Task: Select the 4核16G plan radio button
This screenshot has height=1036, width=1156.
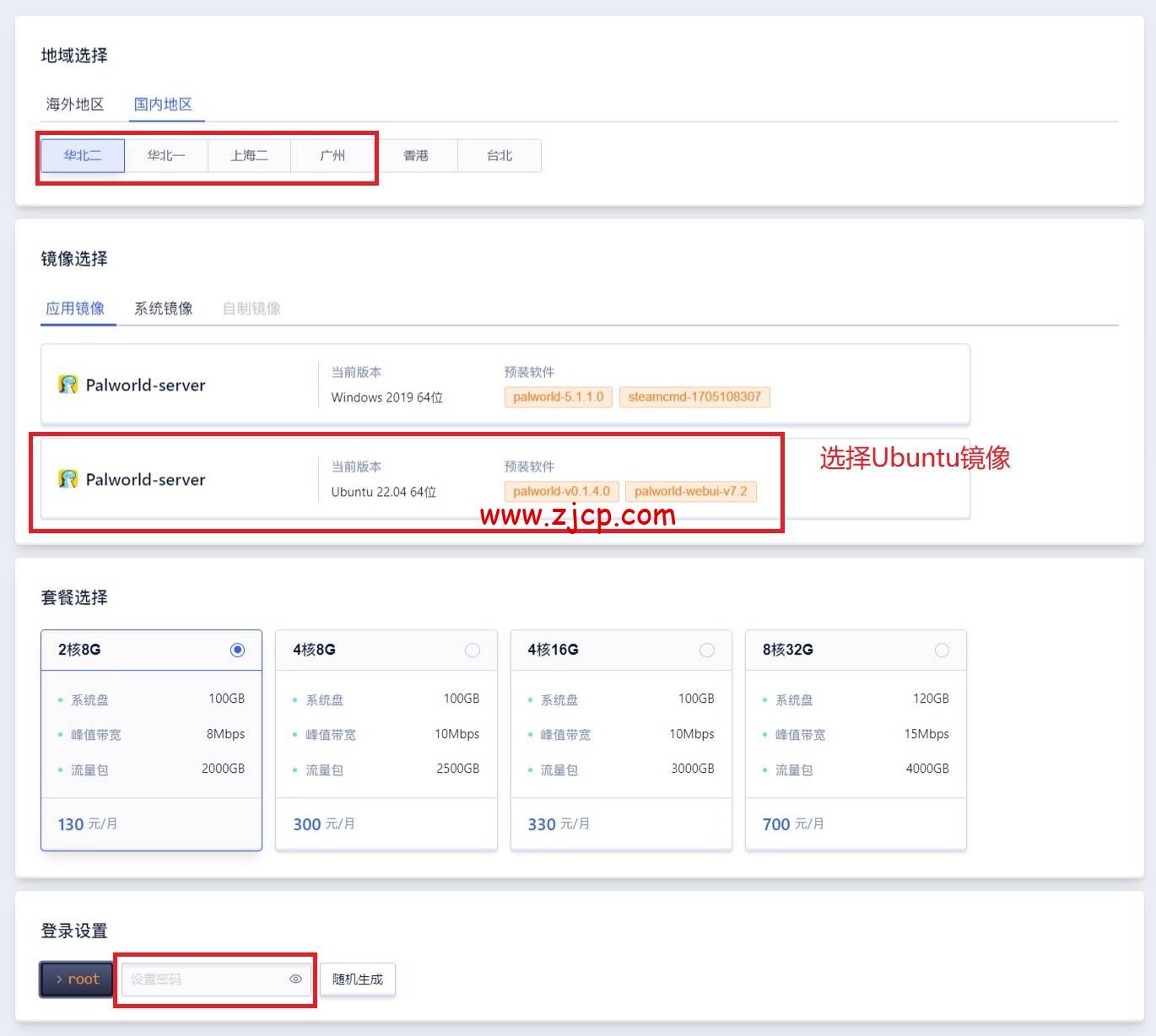Action: pos(707,650)
